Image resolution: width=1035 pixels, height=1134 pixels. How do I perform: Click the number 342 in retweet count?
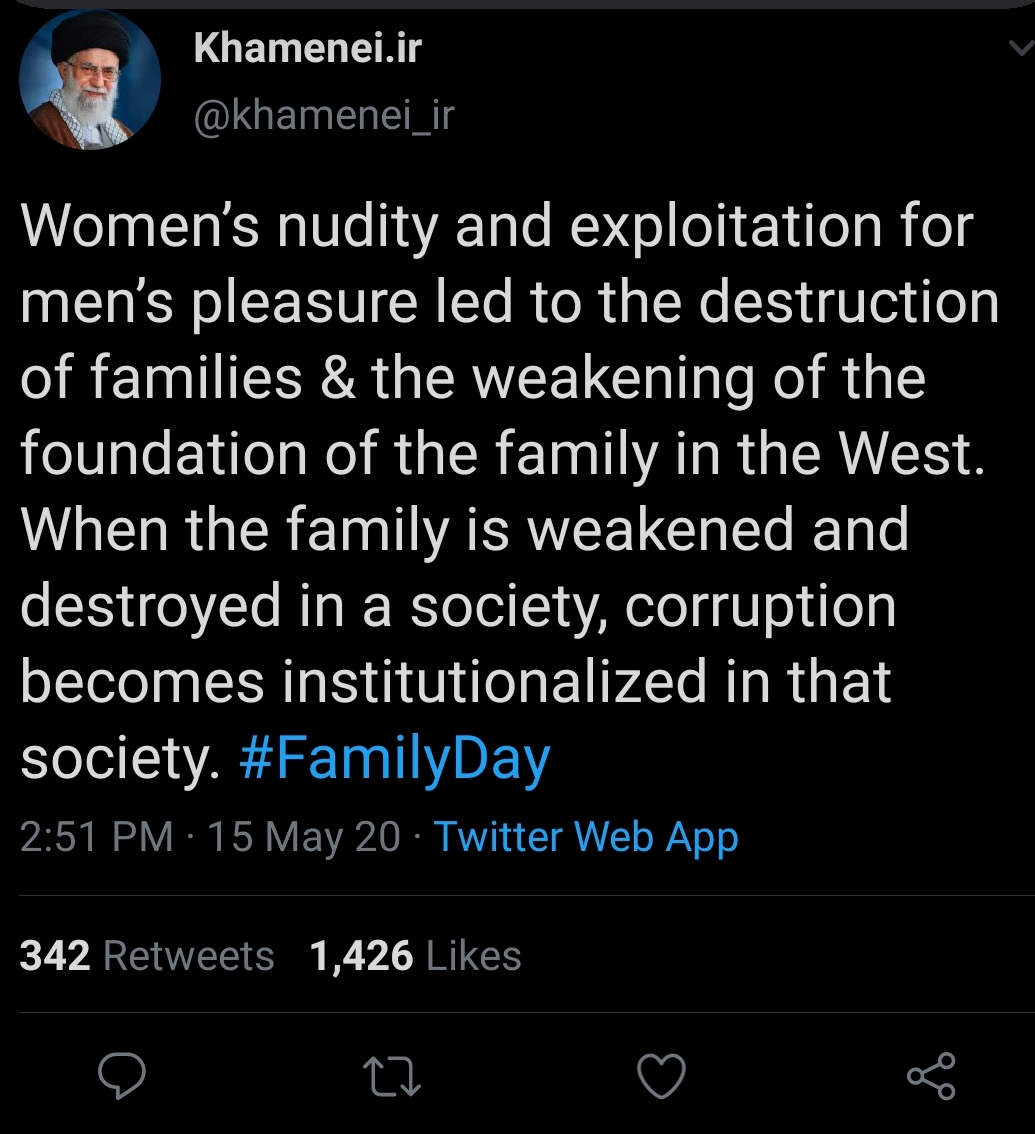[55, 956]
